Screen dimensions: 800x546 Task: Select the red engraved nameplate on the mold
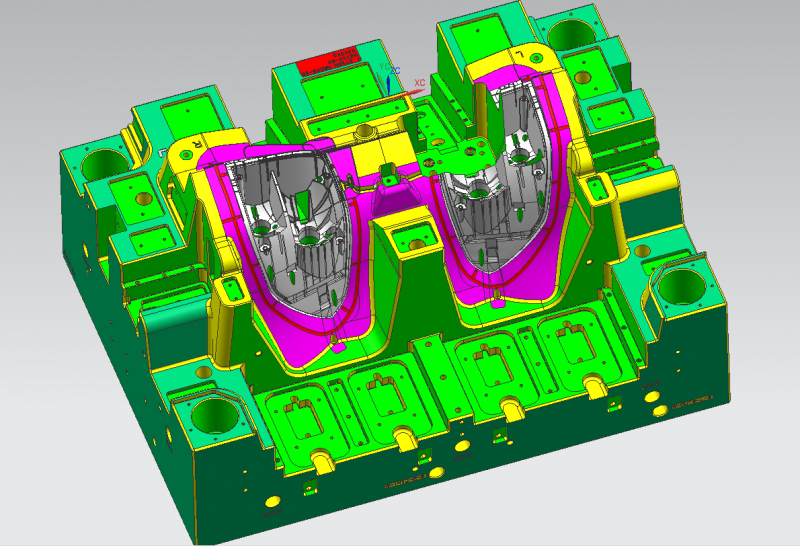pos(329,62)
